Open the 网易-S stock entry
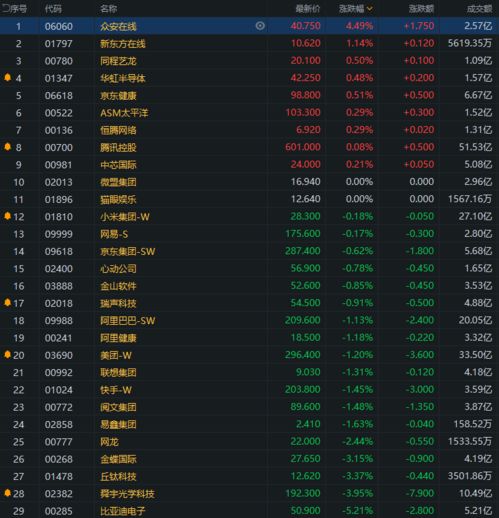This screenshot has height=518, width=499. (249, 234)
